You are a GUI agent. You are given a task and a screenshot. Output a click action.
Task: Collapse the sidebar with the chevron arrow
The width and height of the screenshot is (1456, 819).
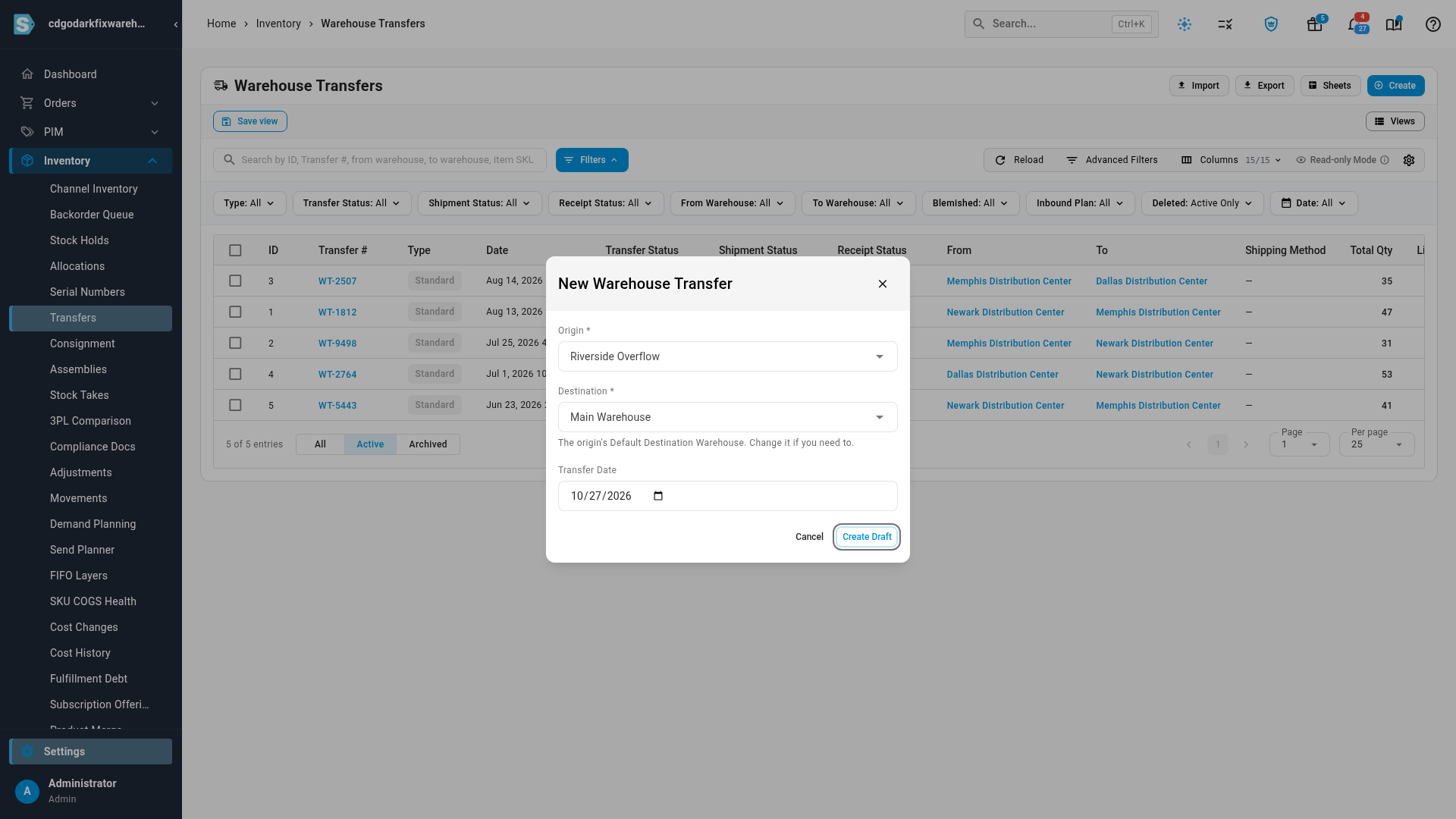coord(175,24)
